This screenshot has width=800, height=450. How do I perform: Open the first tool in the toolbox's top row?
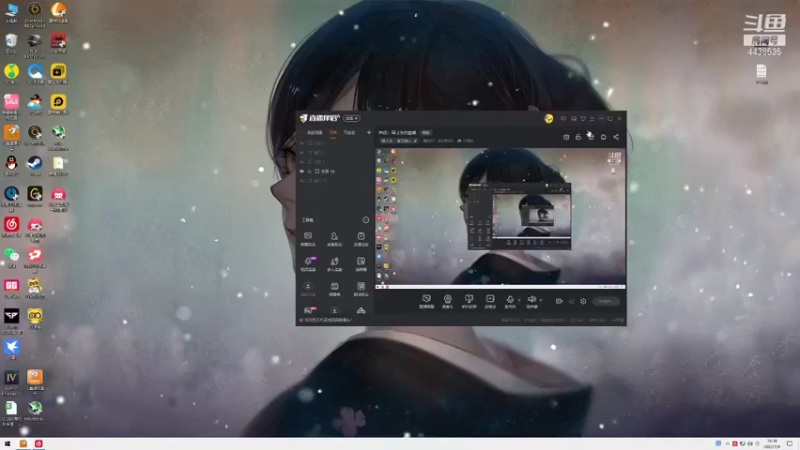308,239
